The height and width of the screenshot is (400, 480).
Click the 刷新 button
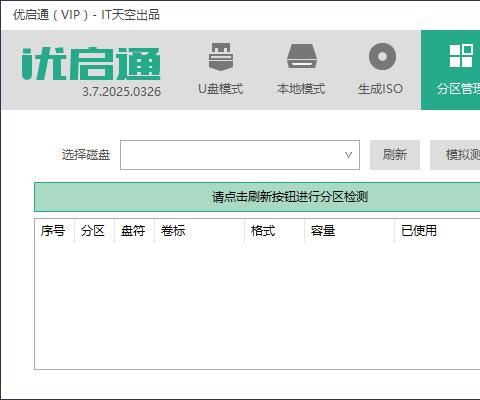point(395,155)
